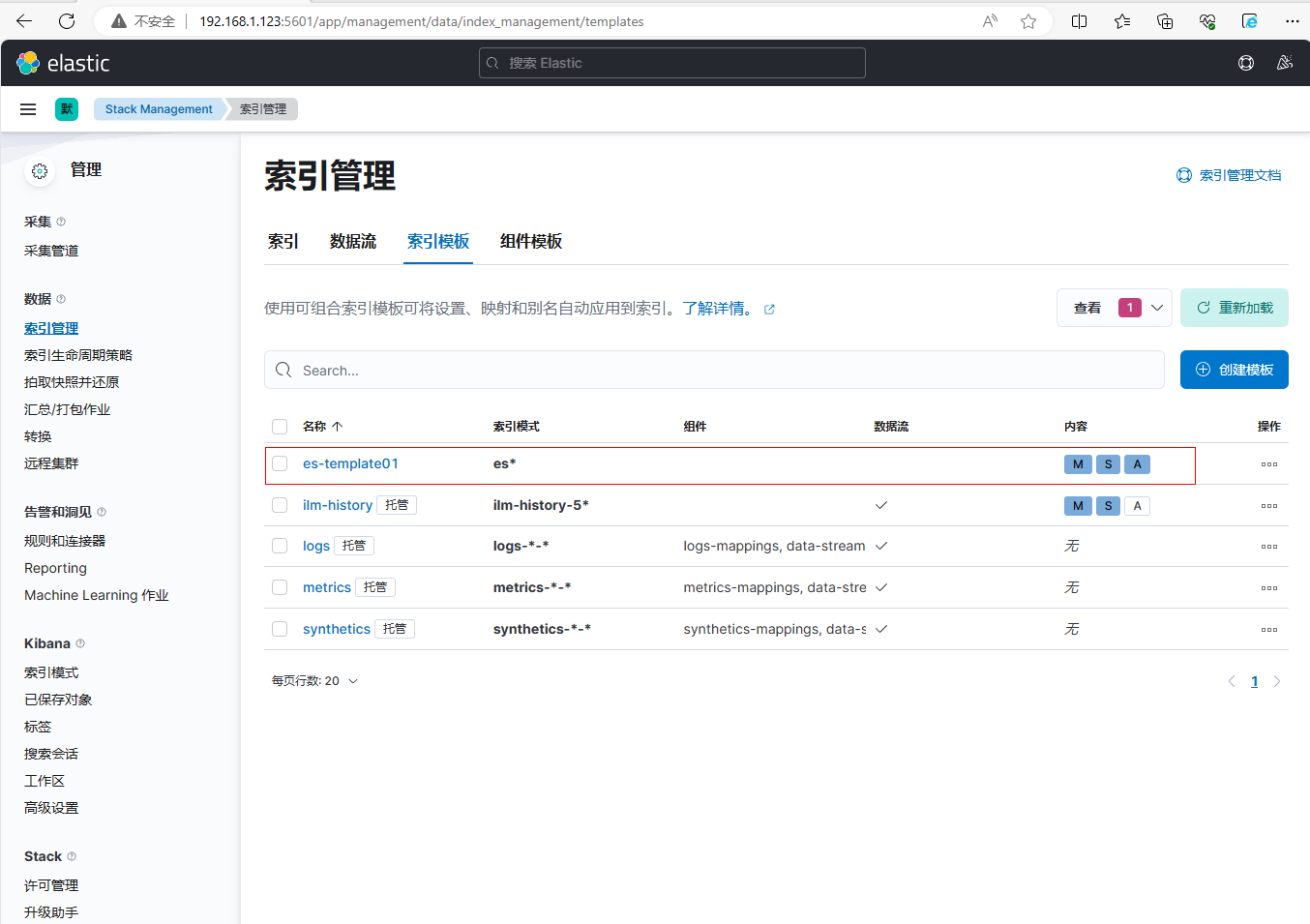This screenshot has width=1310, height=924.
Task: Open the rows per page dropdown
Action: point(314,681)
